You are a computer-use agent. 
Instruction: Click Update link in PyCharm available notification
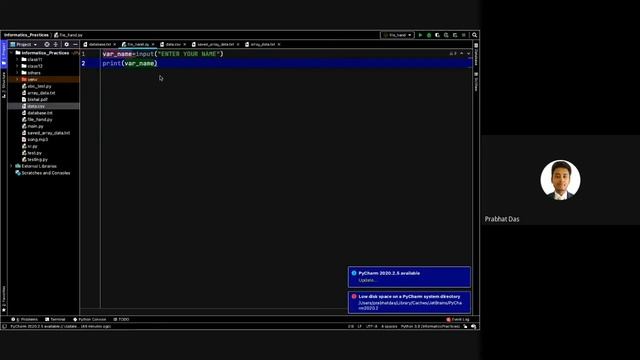point(367,280)
